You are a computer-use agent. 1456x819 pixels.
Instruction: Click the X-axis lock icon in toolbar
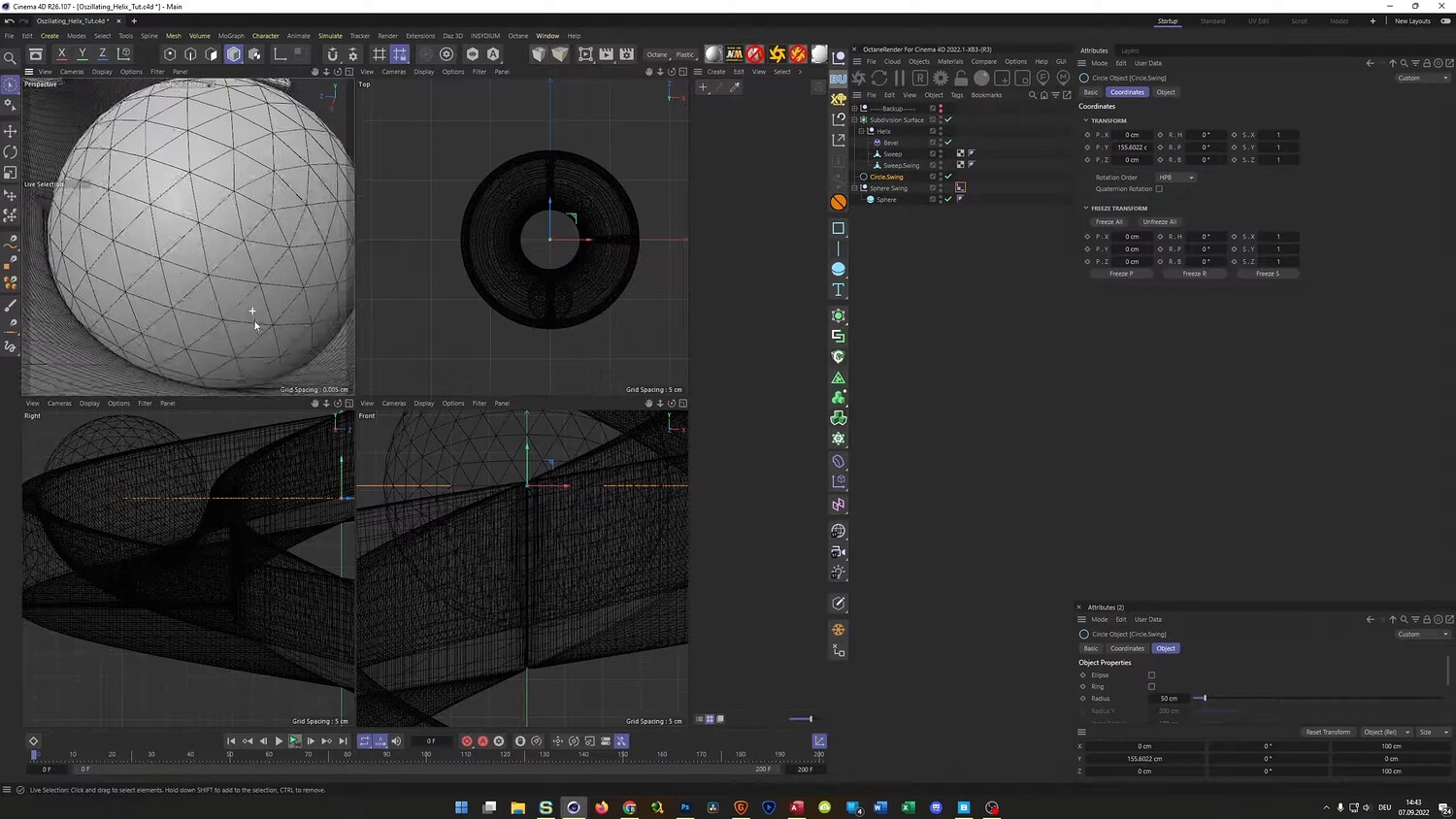[x=61, y=54]
